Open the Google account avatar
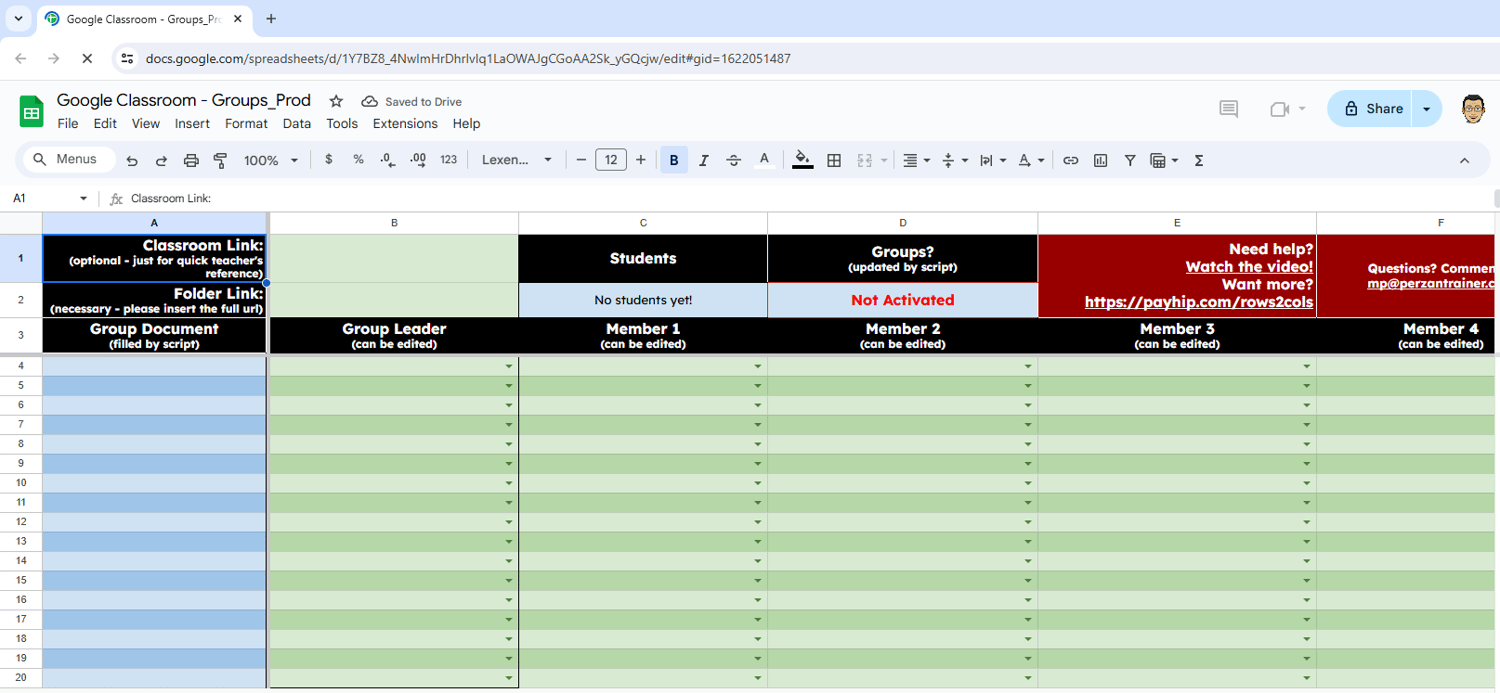The image size is (1500, 693). 1473,109
